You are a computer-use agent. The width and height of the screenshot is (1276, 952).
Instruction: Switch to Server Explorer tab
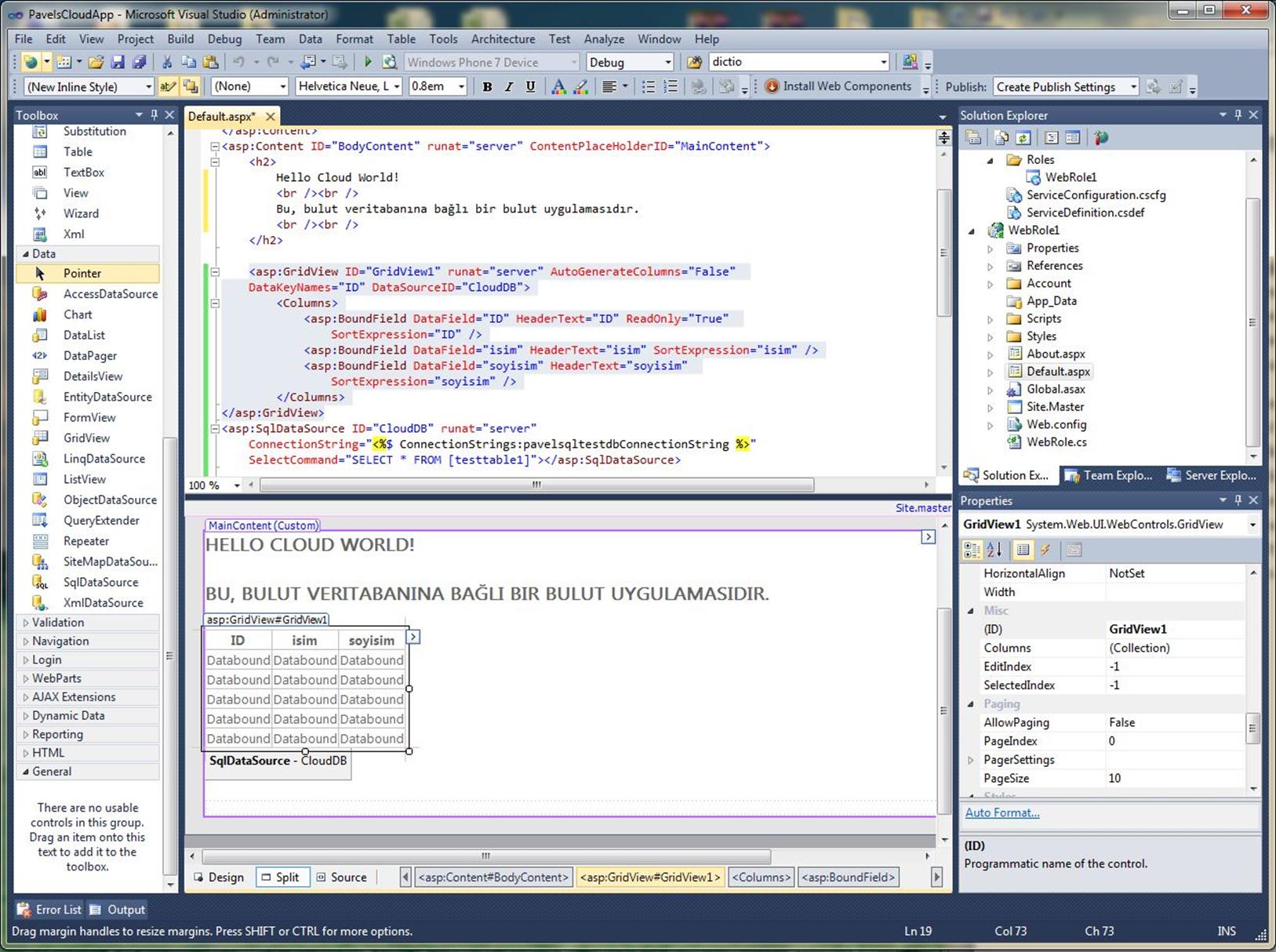(1212, 475)
